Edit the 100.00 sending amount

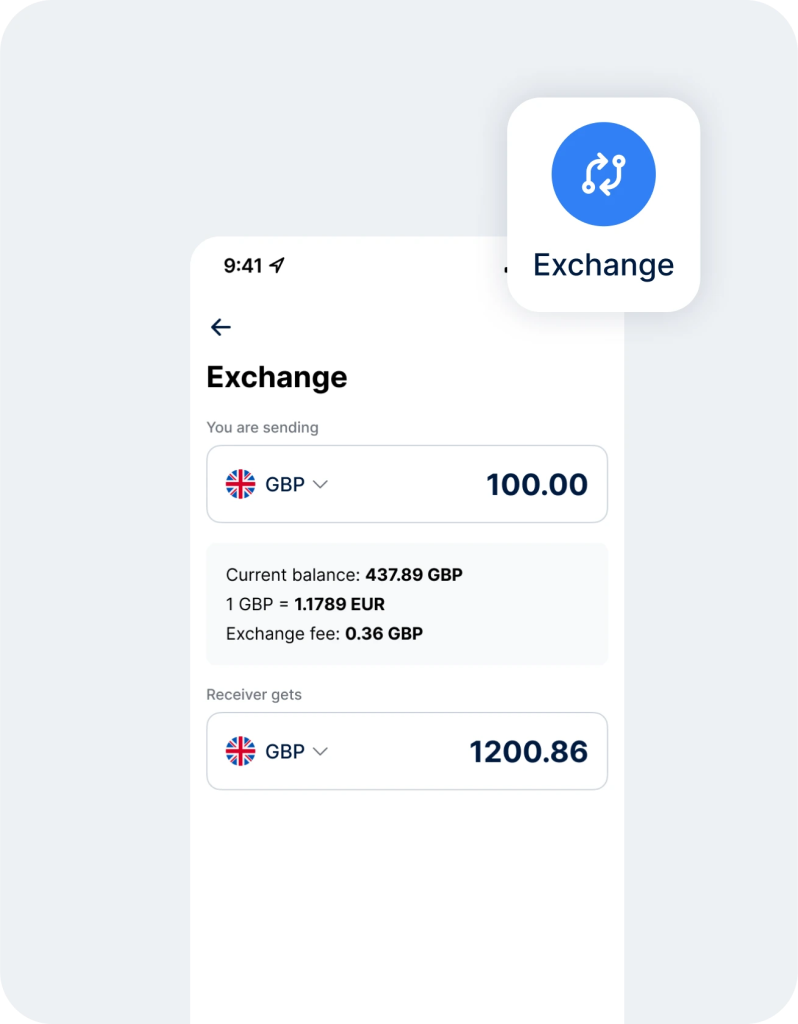(537, 484)
